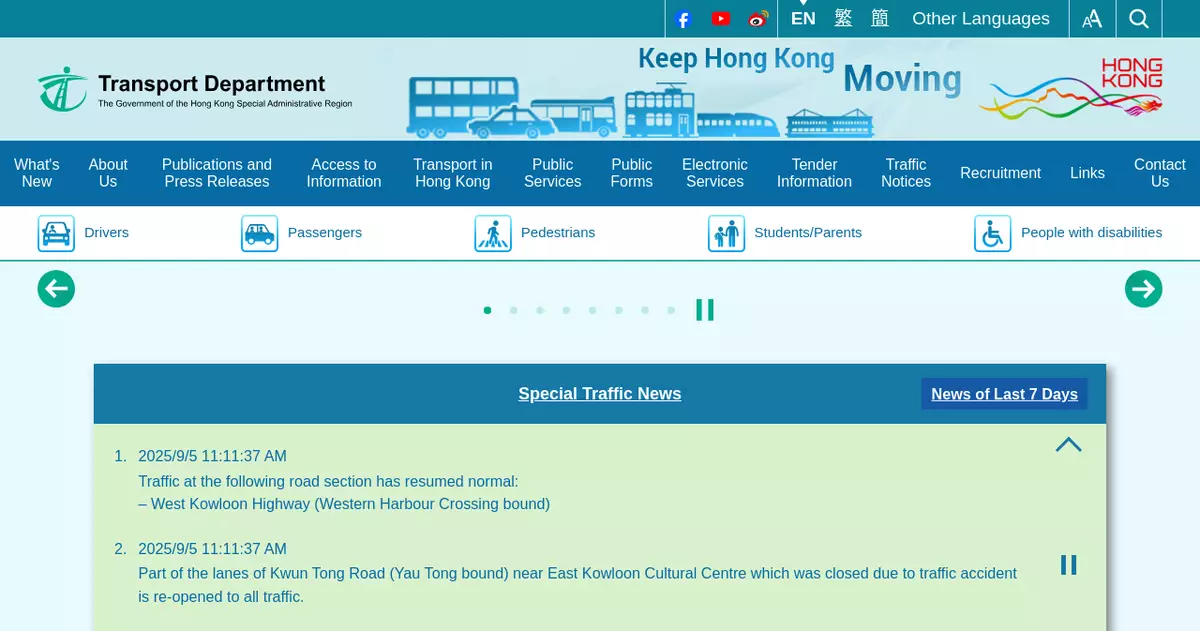1200x631 pixels.
Task: Click the News of Last 7 Days button
Action: pyautogui.click(x=1004, y=394)
